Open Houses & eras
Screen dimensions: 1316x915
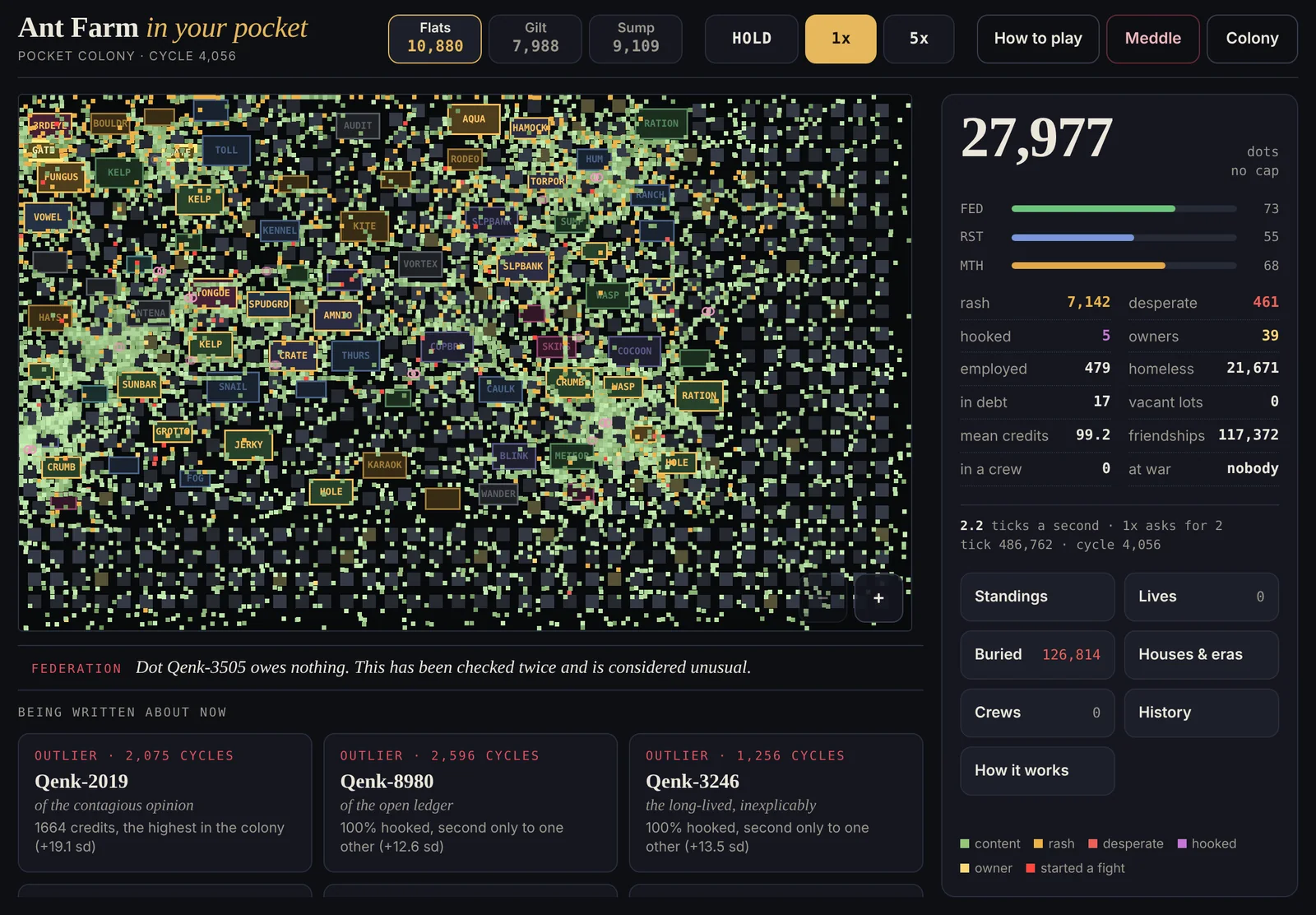pyautogui.click(x=1201, y=655)
